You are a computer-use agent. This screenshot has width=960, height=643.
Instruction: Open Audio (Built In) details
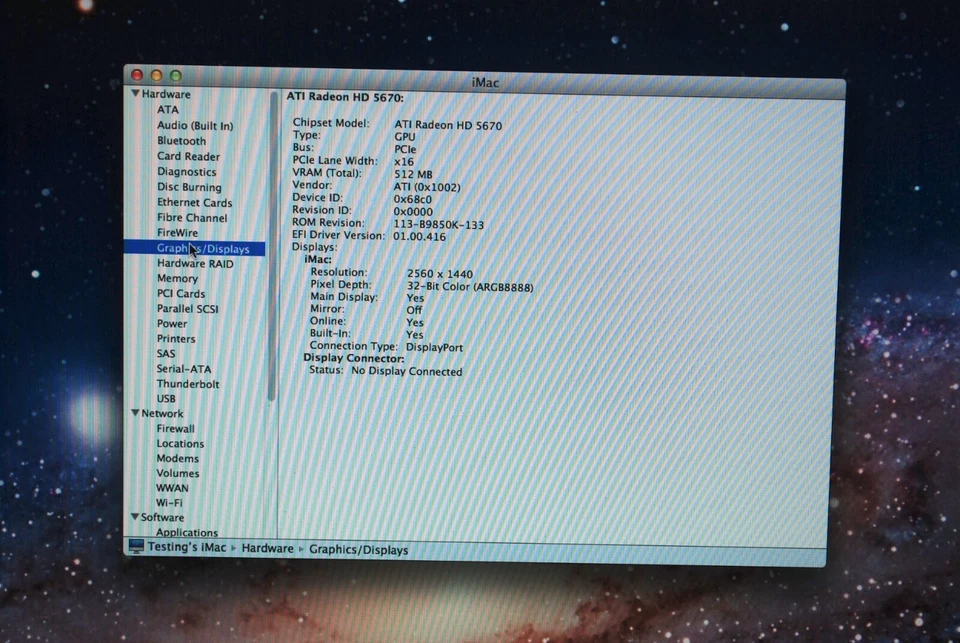195,125
